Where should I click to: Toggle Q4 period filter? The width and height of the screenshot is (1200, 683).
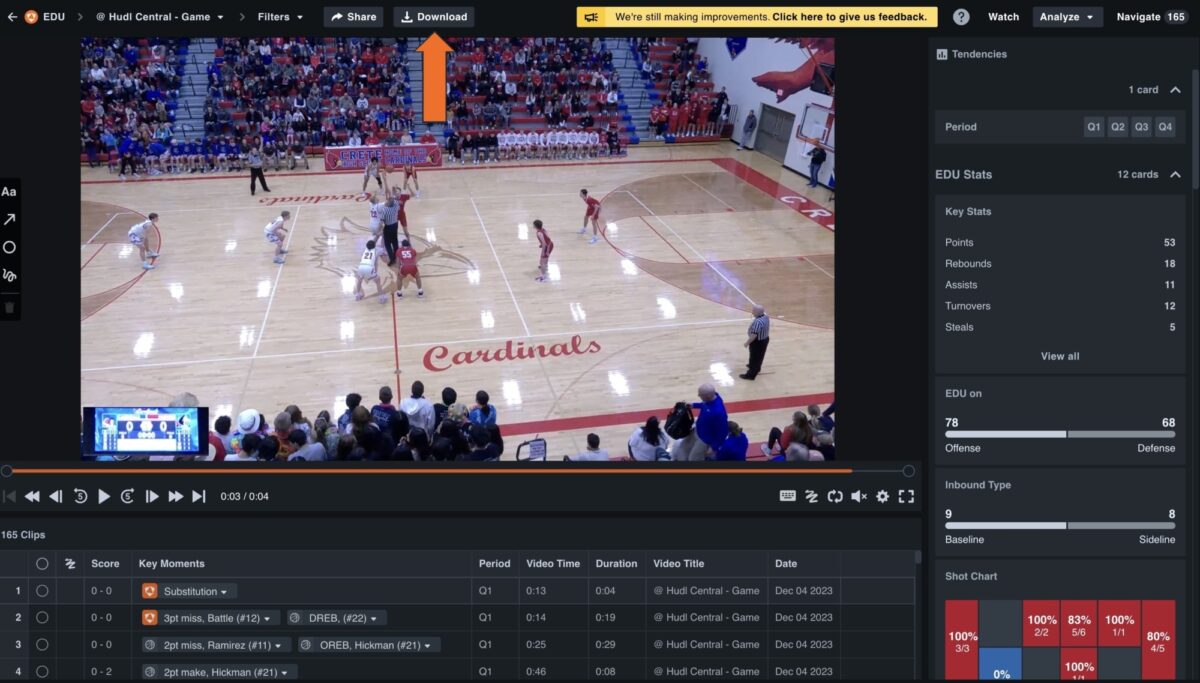point(1165,127)
